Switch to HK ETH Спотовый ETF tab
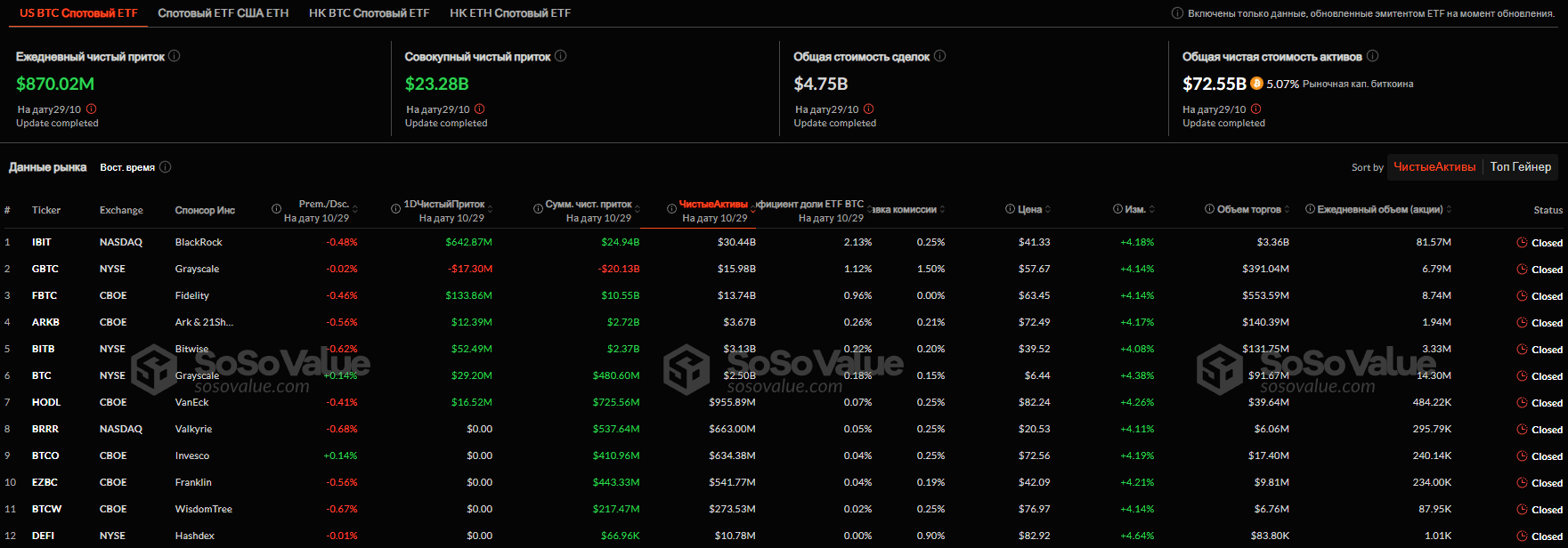1568x548 pixels. 510,13
